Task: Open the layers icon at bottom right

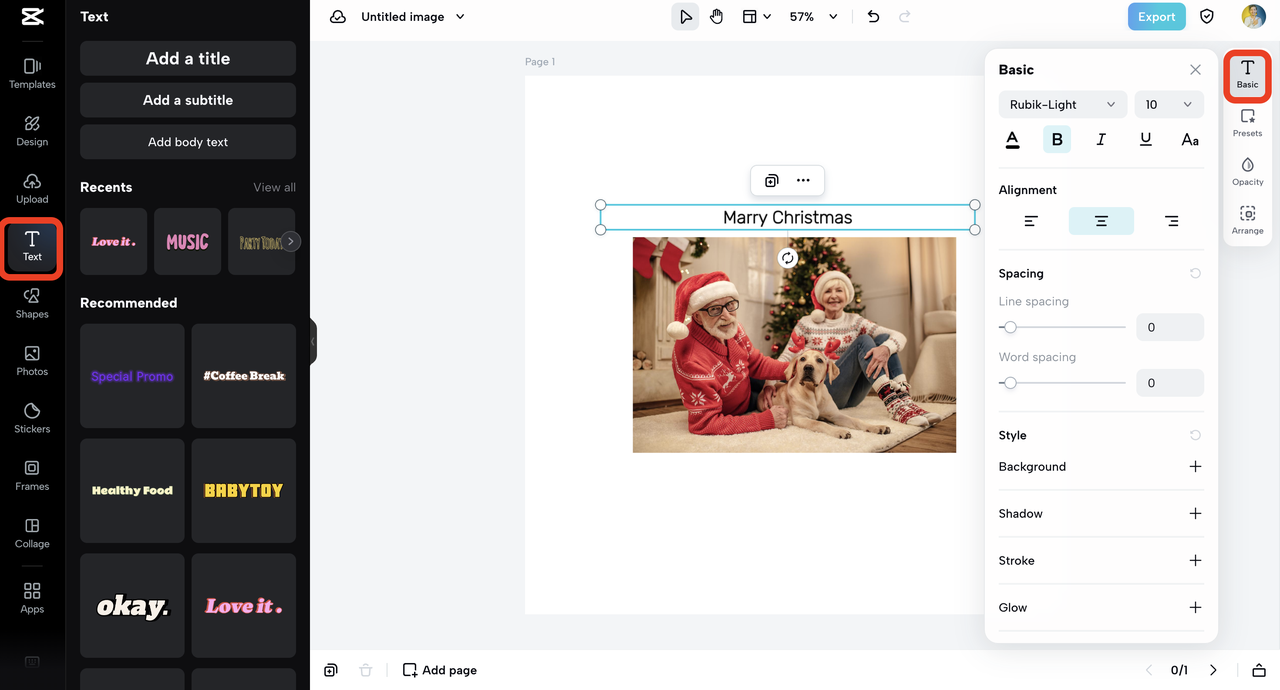Action: click(1259, 670)
